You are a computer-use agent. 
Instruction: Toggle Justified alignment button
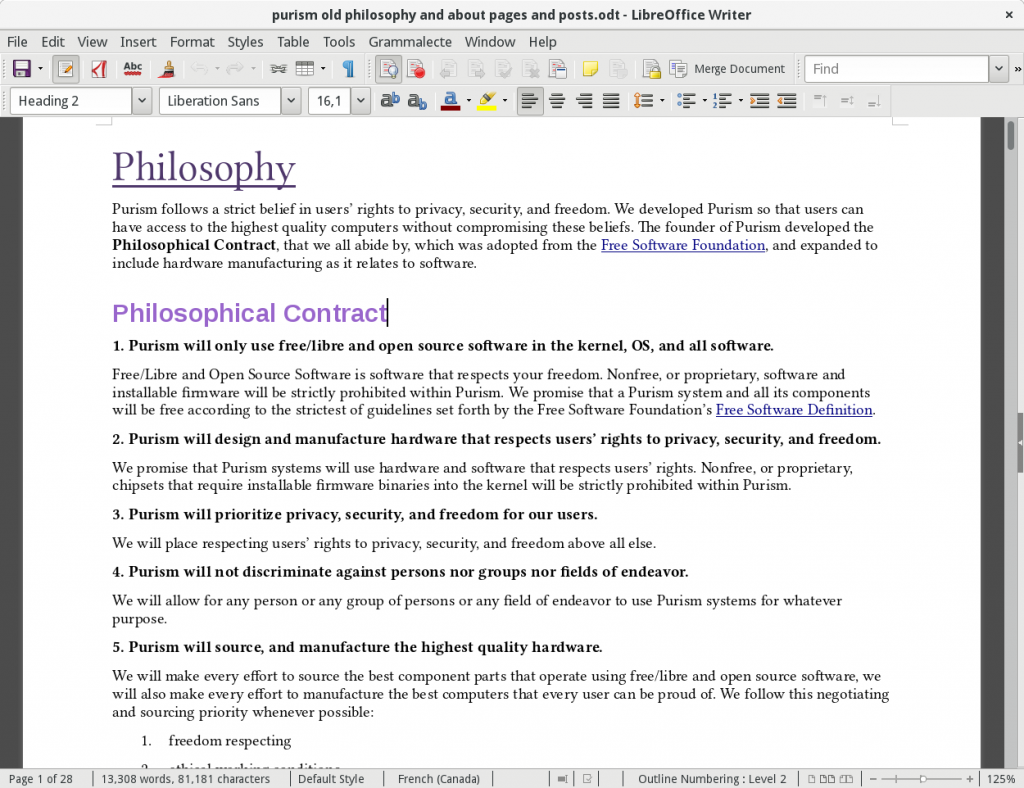pos(611,101)
